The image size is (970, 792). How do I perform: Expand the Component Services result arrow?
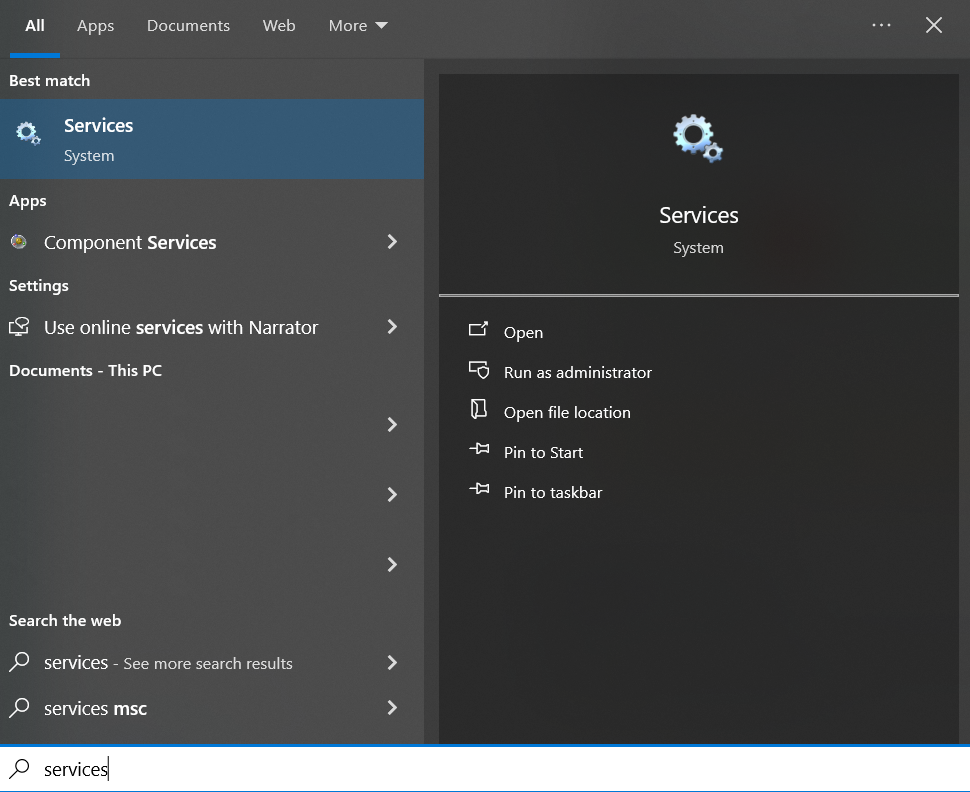coord(392,242)
